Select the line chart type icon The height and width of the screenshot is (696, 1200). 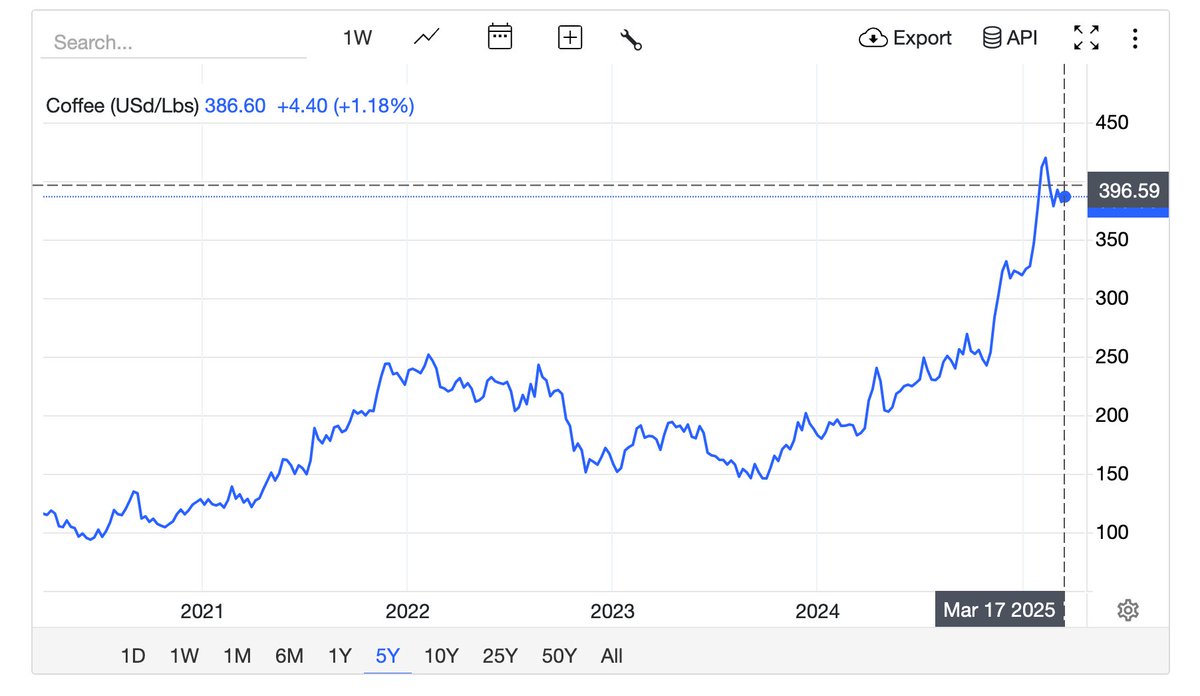(x=424, y=37)
